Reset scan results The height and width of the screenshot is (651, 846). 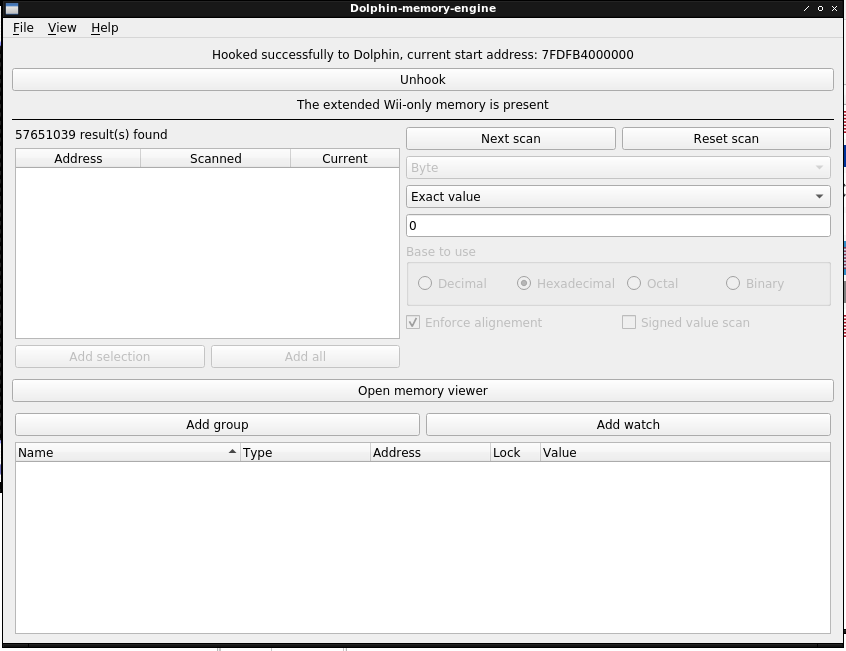click(726, 139)
